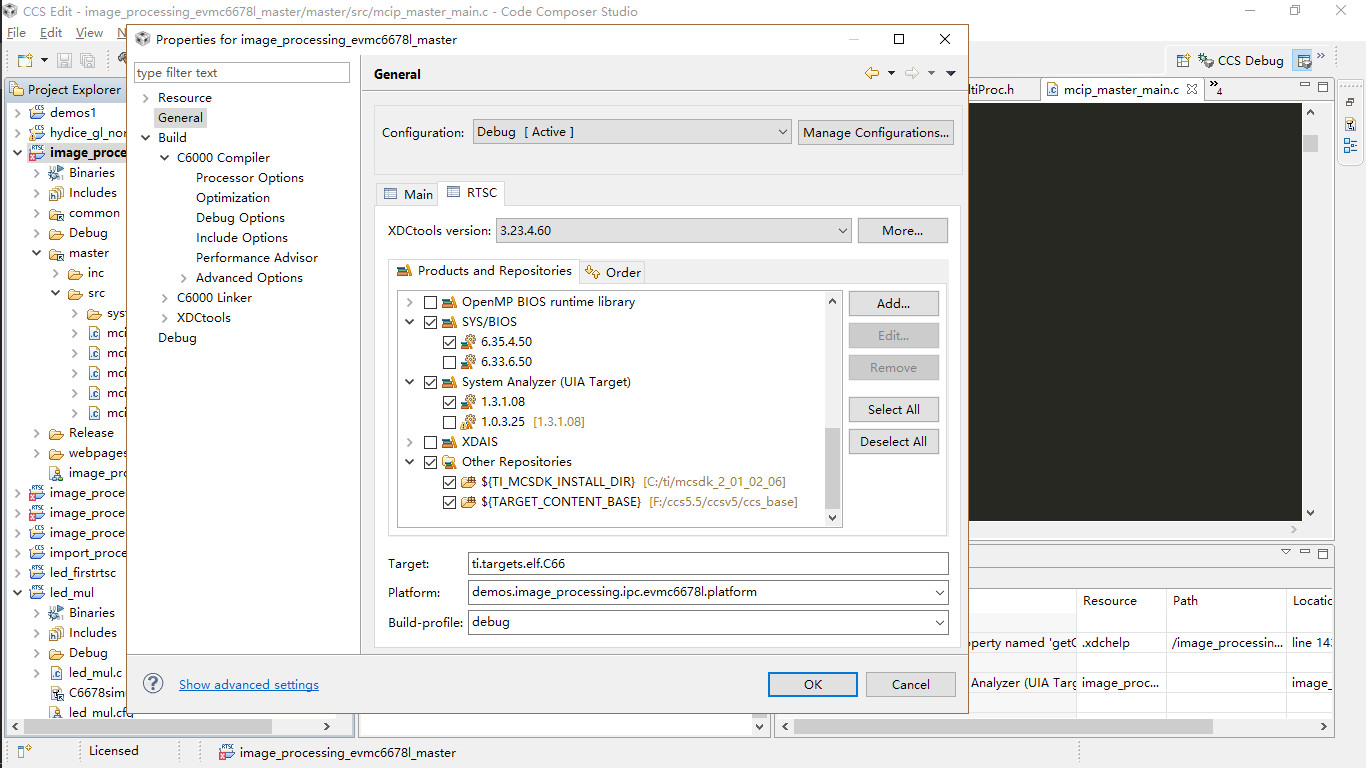Viewport: 1366px width, 768px height.
Task: Open the call hierarchy view icon in right trim
Action: pyautogui.click(x=1350, y=126)
